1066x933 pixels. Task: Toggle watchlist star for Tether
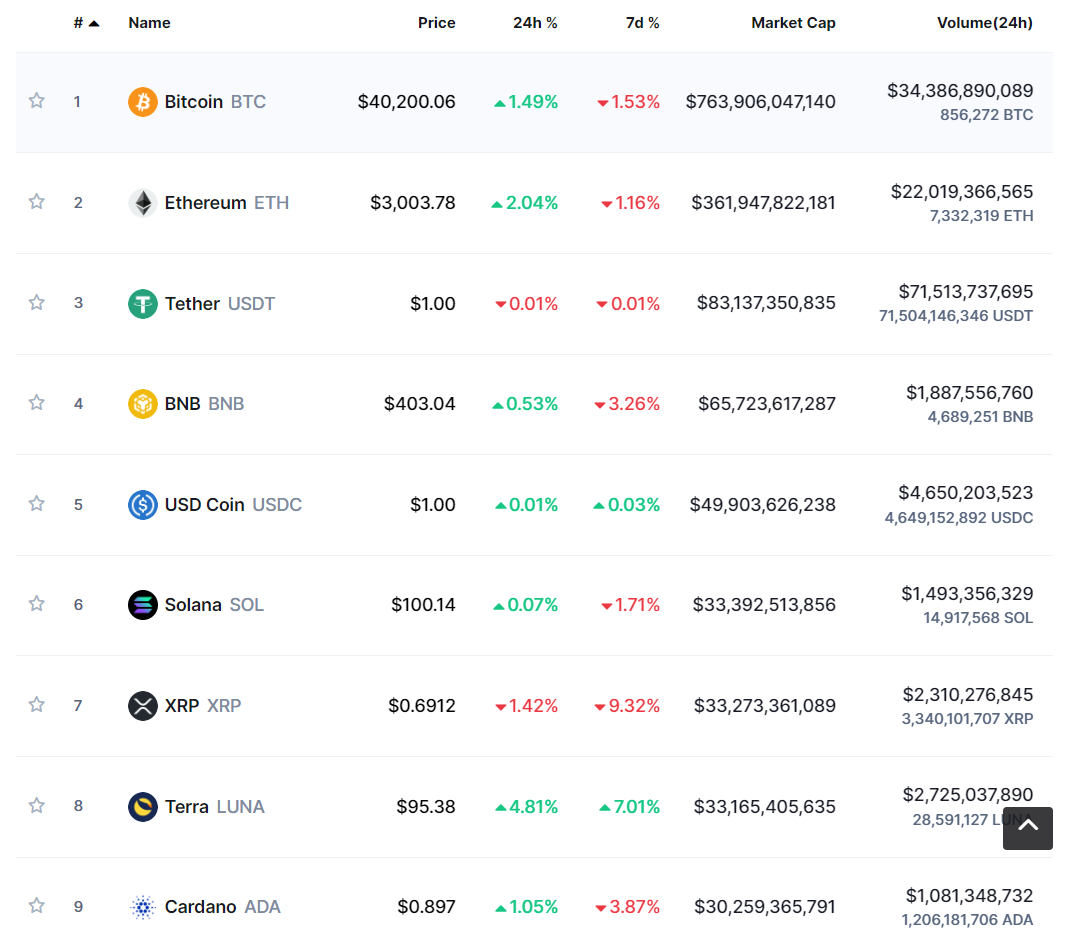37,302
